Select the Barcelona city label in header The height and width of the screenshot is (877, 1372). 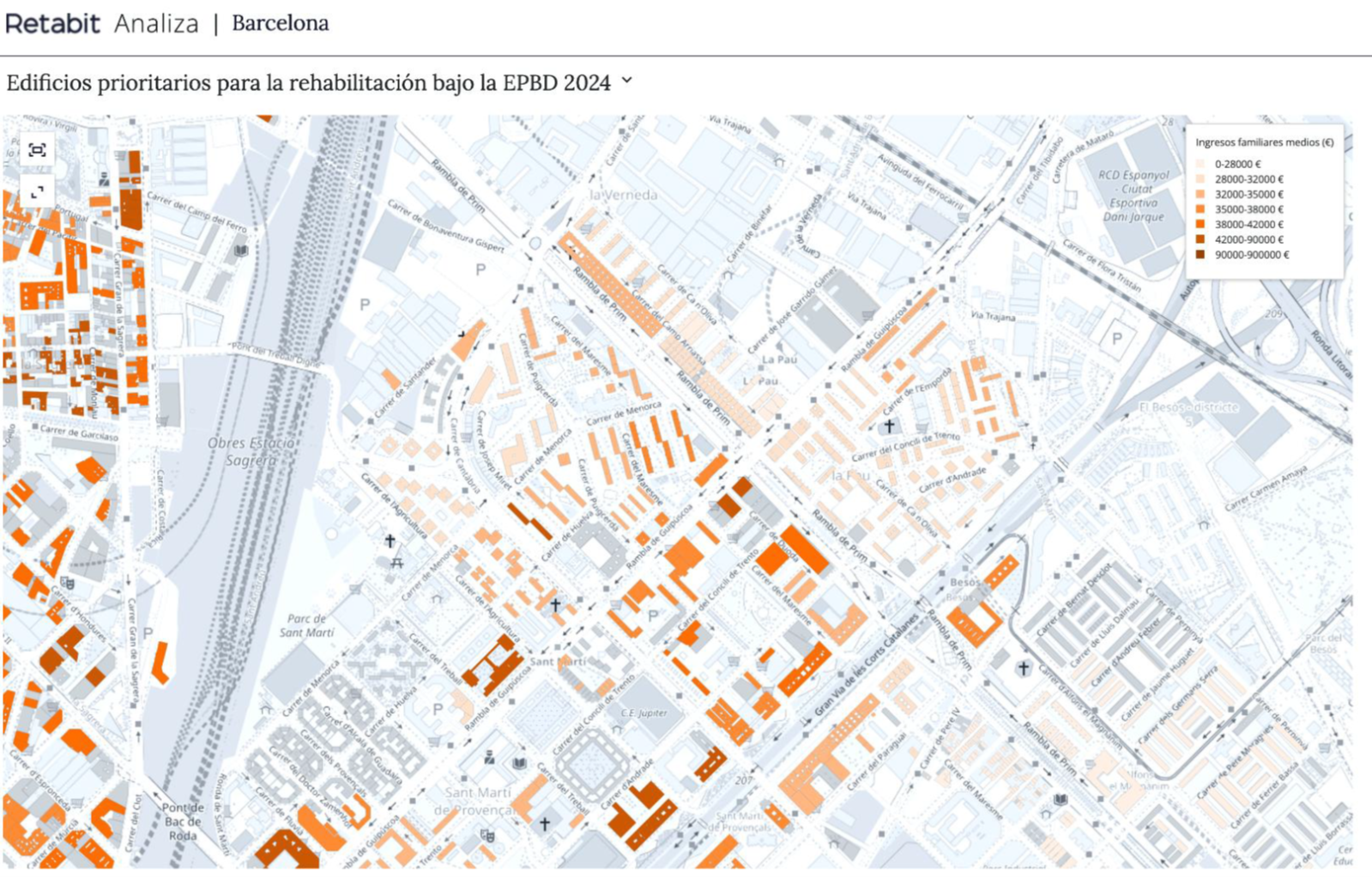280,23
